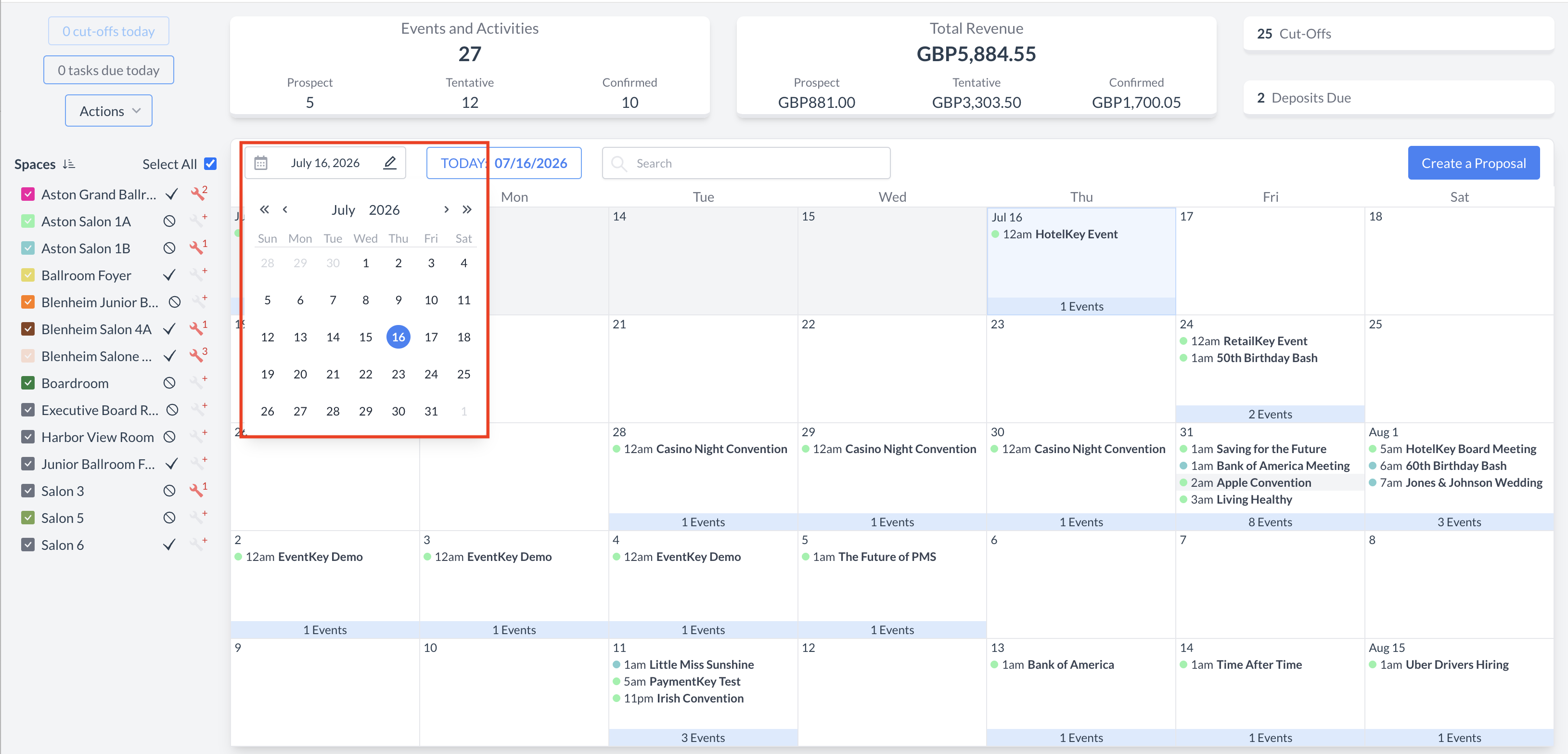Open the year selector showing 2026

click(x=384, y=209)
